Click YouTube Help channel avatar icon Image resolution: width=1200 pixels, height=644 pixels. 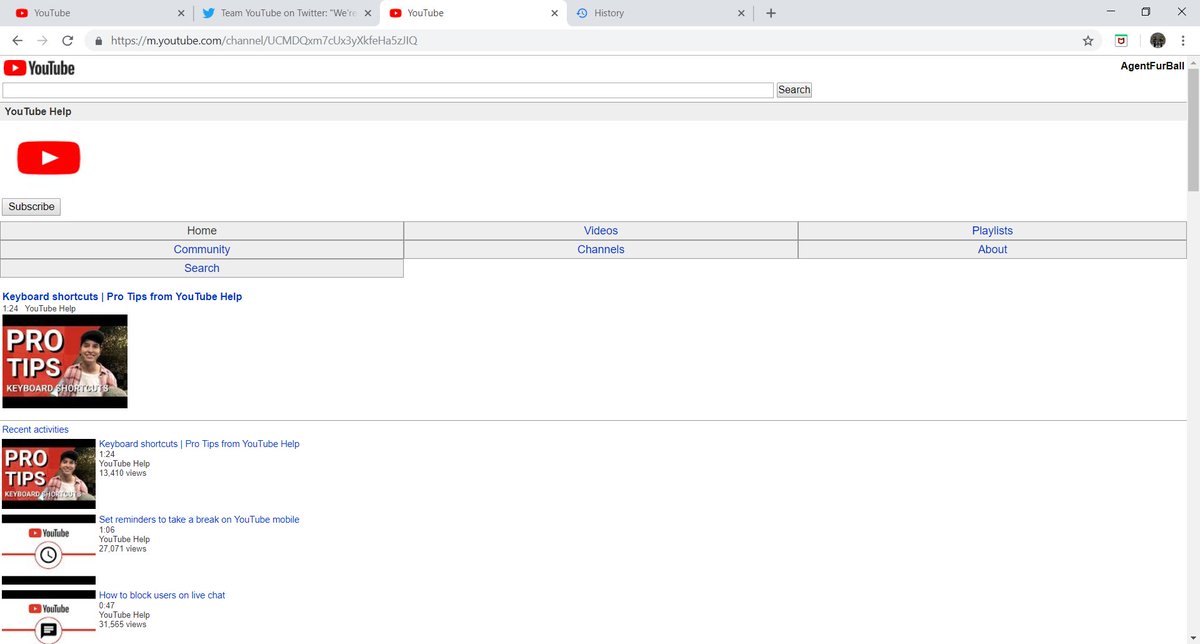point(48,158)
